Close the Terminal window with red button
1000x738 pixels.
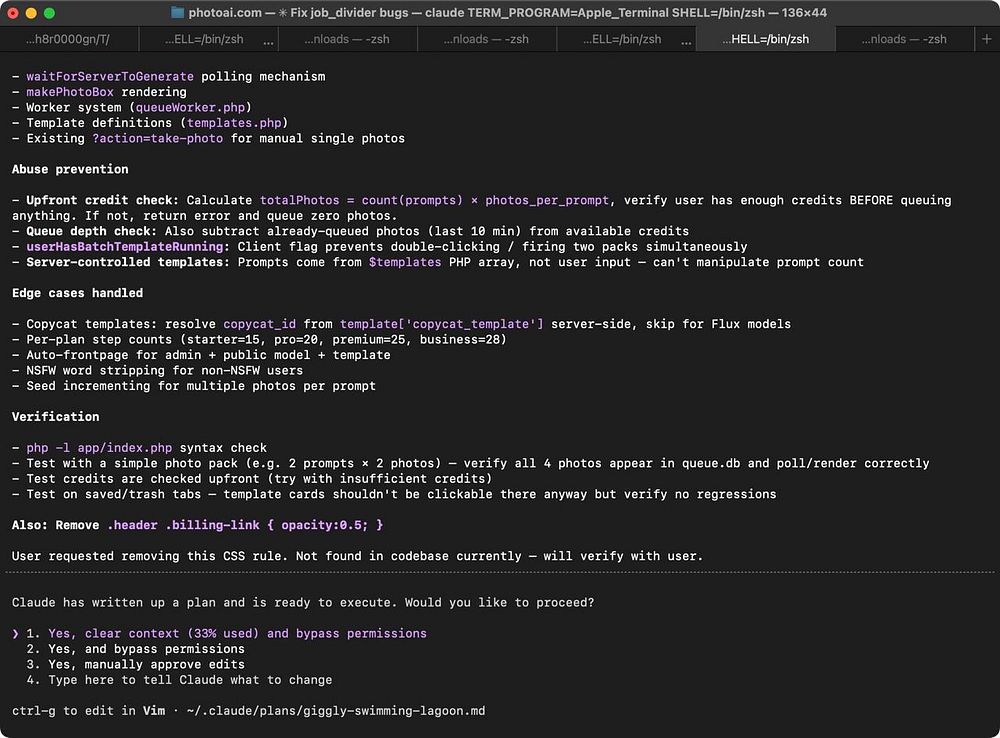pos(13,13)
